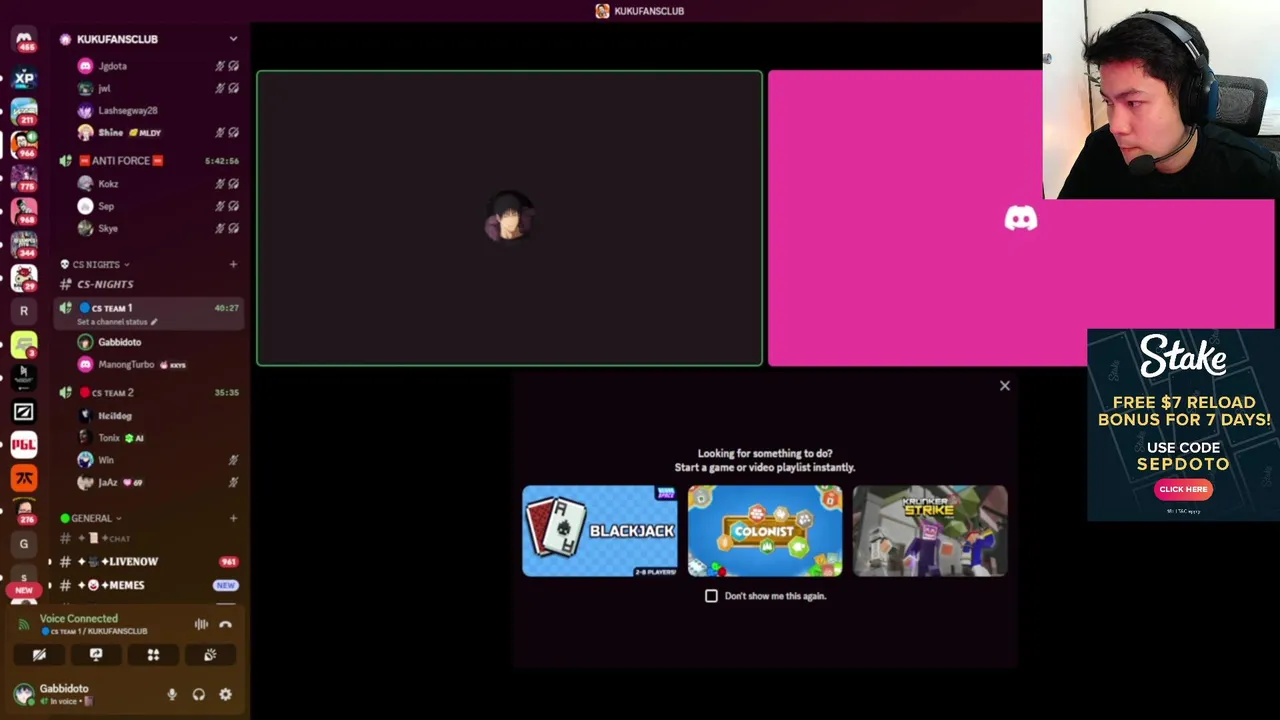Join ANTI FORCE voice channel
This screenshot has height=720, width=1280.
tap(148, 161)
